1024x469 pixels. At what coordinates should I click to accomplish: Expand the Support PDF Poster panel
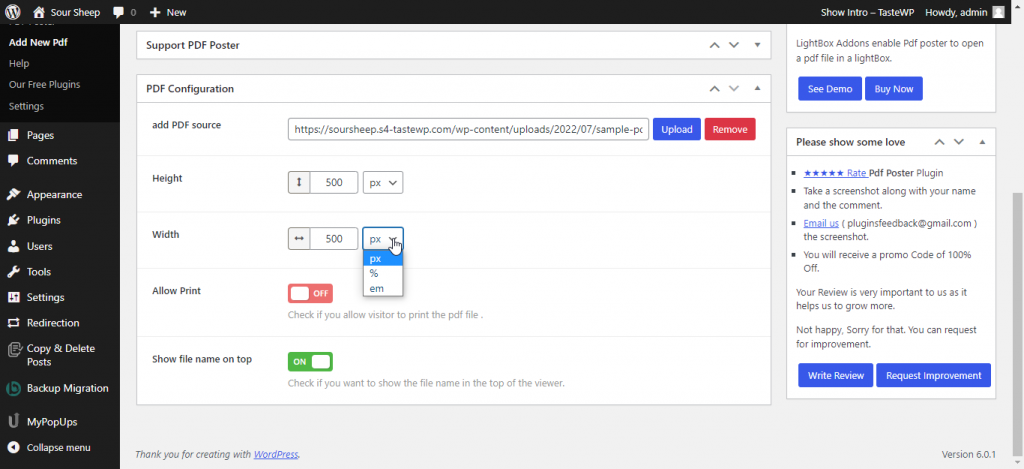tap(758, 45)
